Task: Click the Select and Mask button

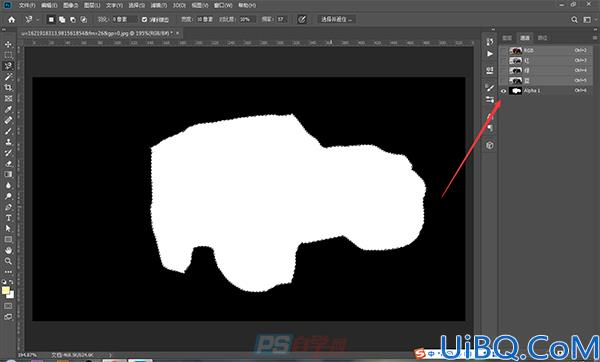Action: [337, 19]
